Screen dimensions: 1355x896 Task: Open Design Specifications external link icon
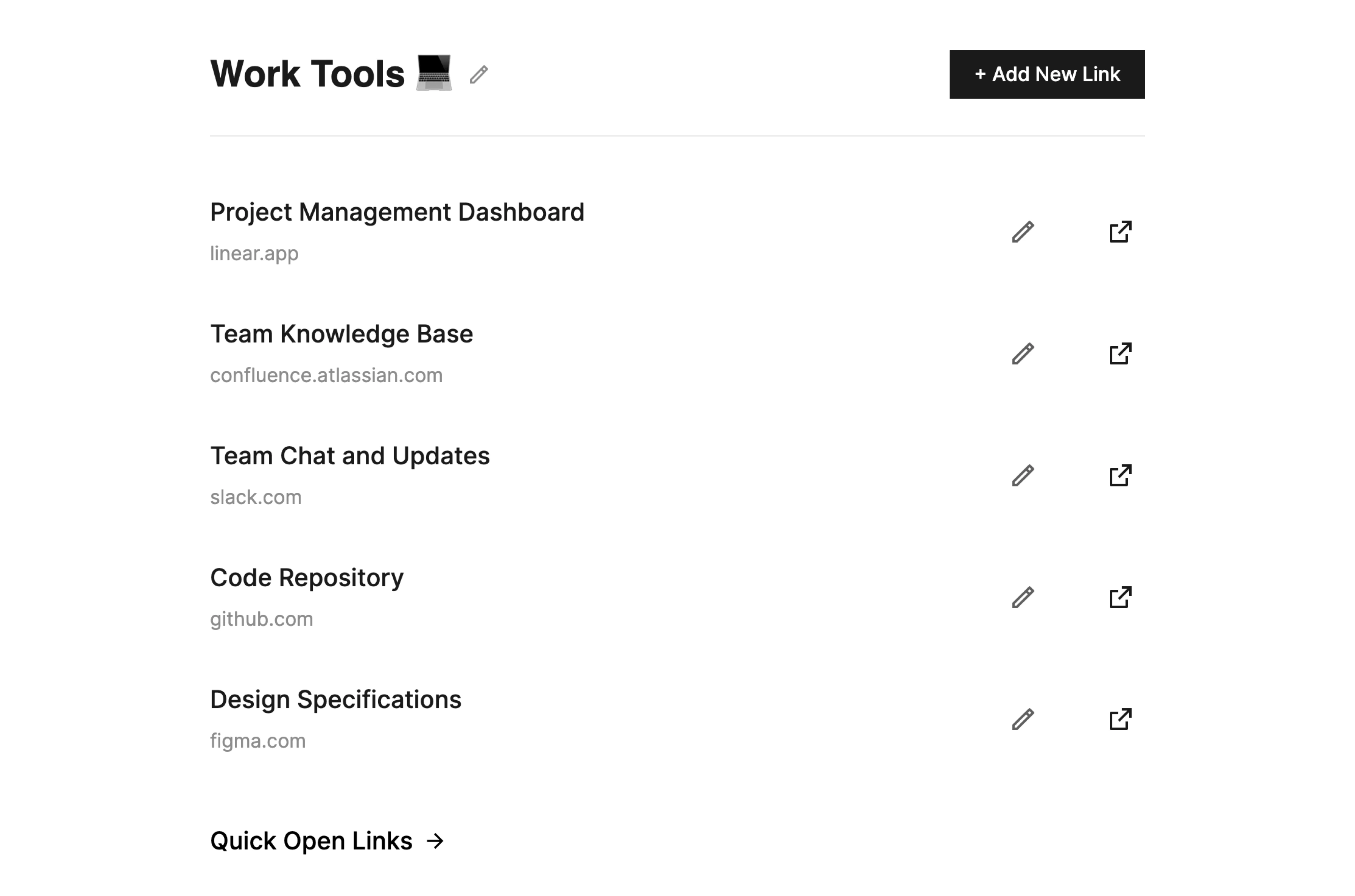pyautogui.click(x=1120, y=719)
